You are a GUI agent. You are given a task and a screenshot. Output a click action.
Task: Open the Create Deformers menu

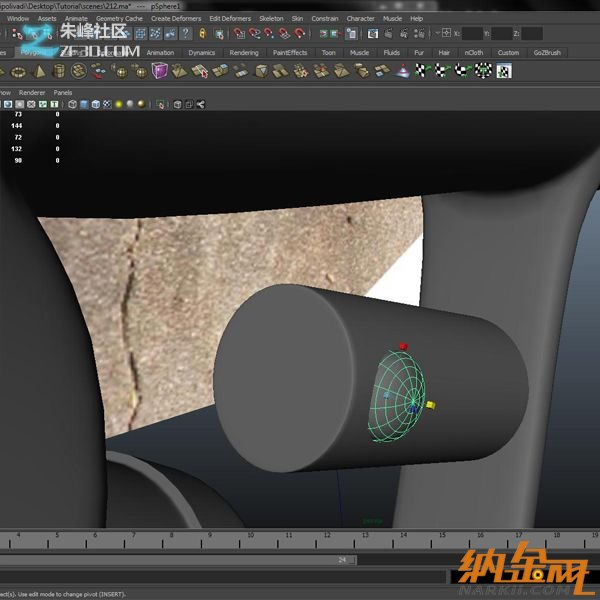pos(176,18)
